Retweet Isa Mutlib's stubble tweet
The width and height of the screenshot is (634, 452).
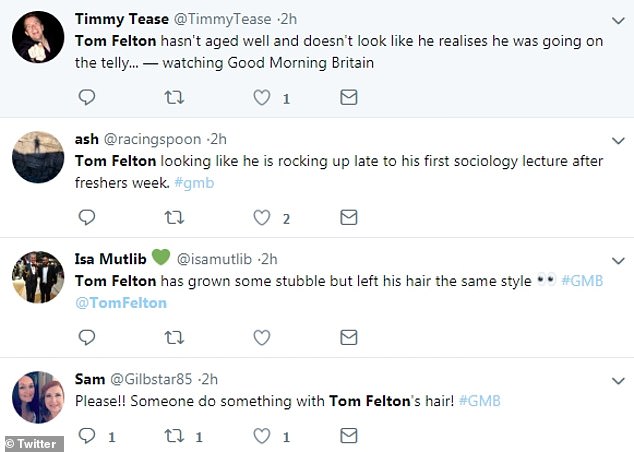click(174, 336)
